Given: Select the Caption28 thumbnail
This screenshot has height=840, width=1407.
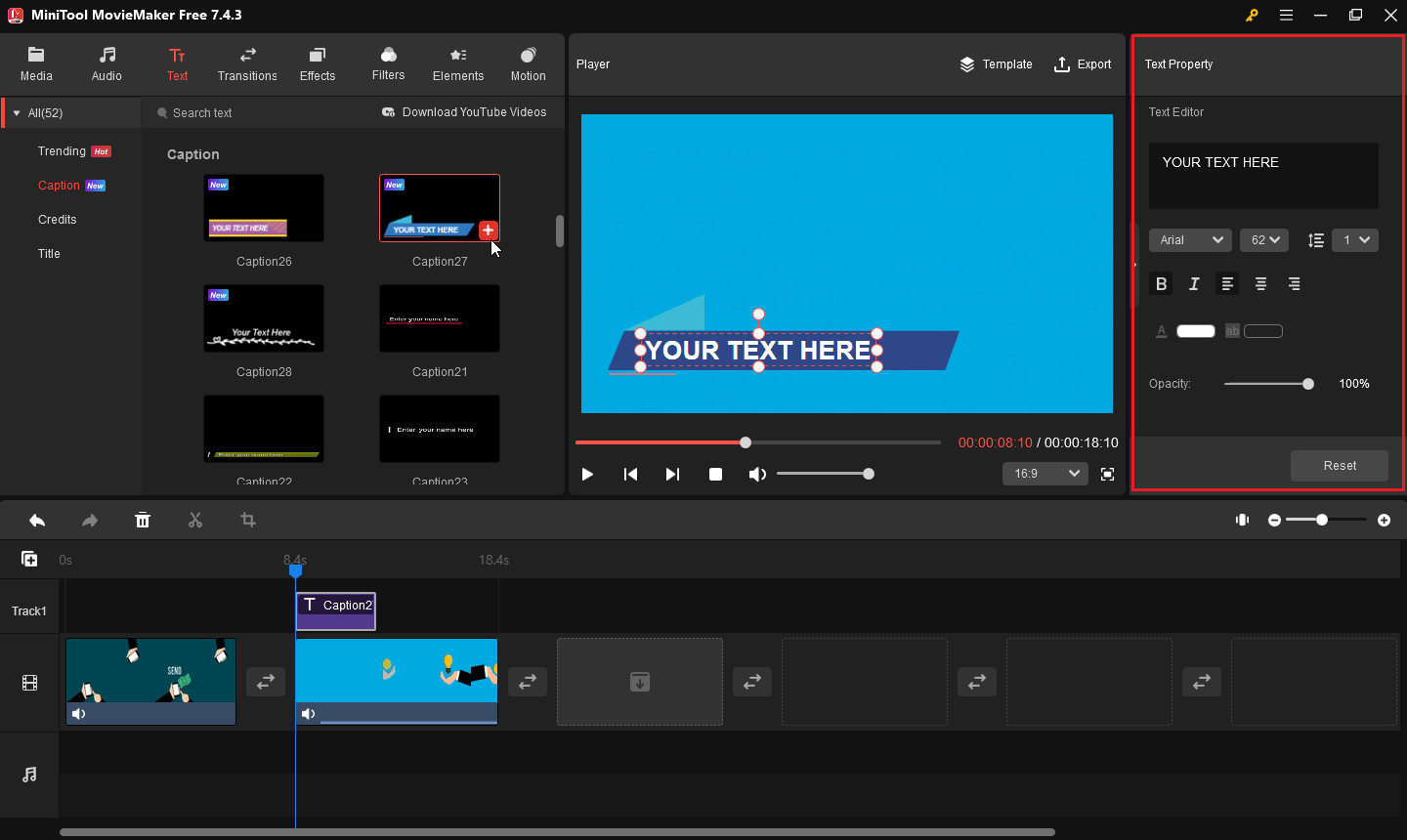Looking at the screenshot, I should click(264, 318).
